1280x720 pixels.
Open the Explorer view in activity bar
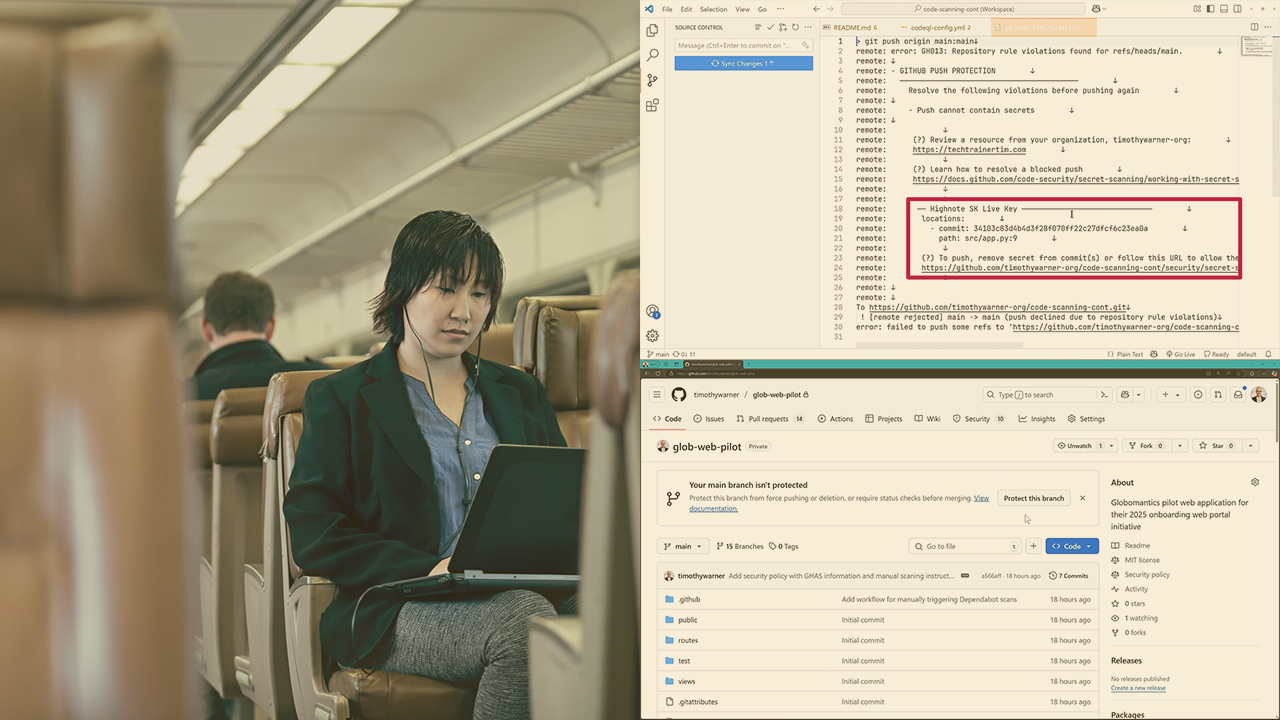coord(652,30)
